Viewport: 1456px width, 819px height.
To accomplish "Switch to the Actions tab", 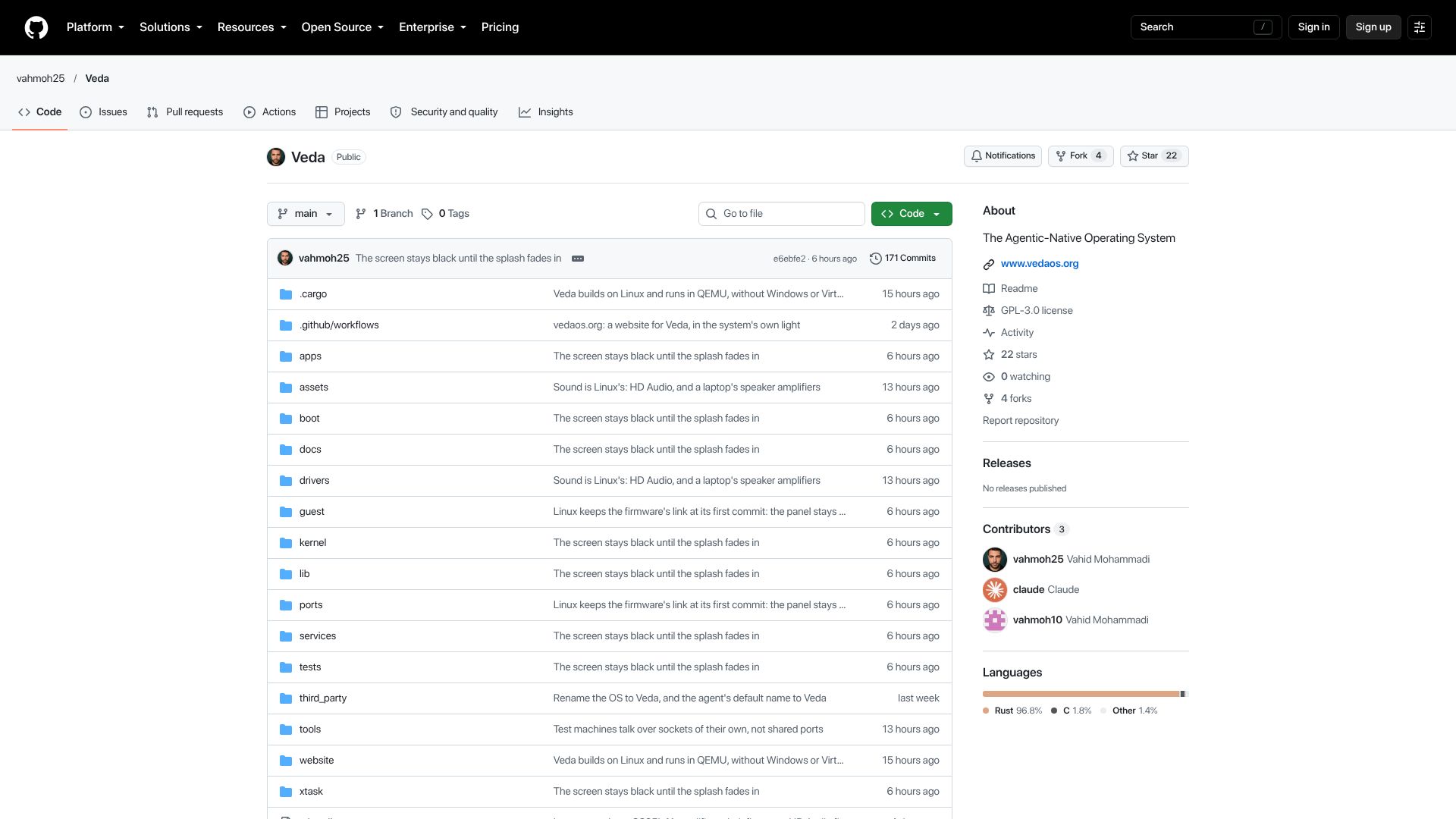I will click(x=270, y=112).
